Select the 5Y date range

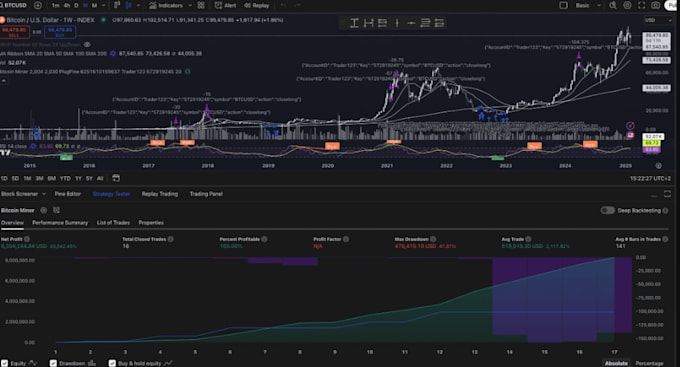click(89, 178)
